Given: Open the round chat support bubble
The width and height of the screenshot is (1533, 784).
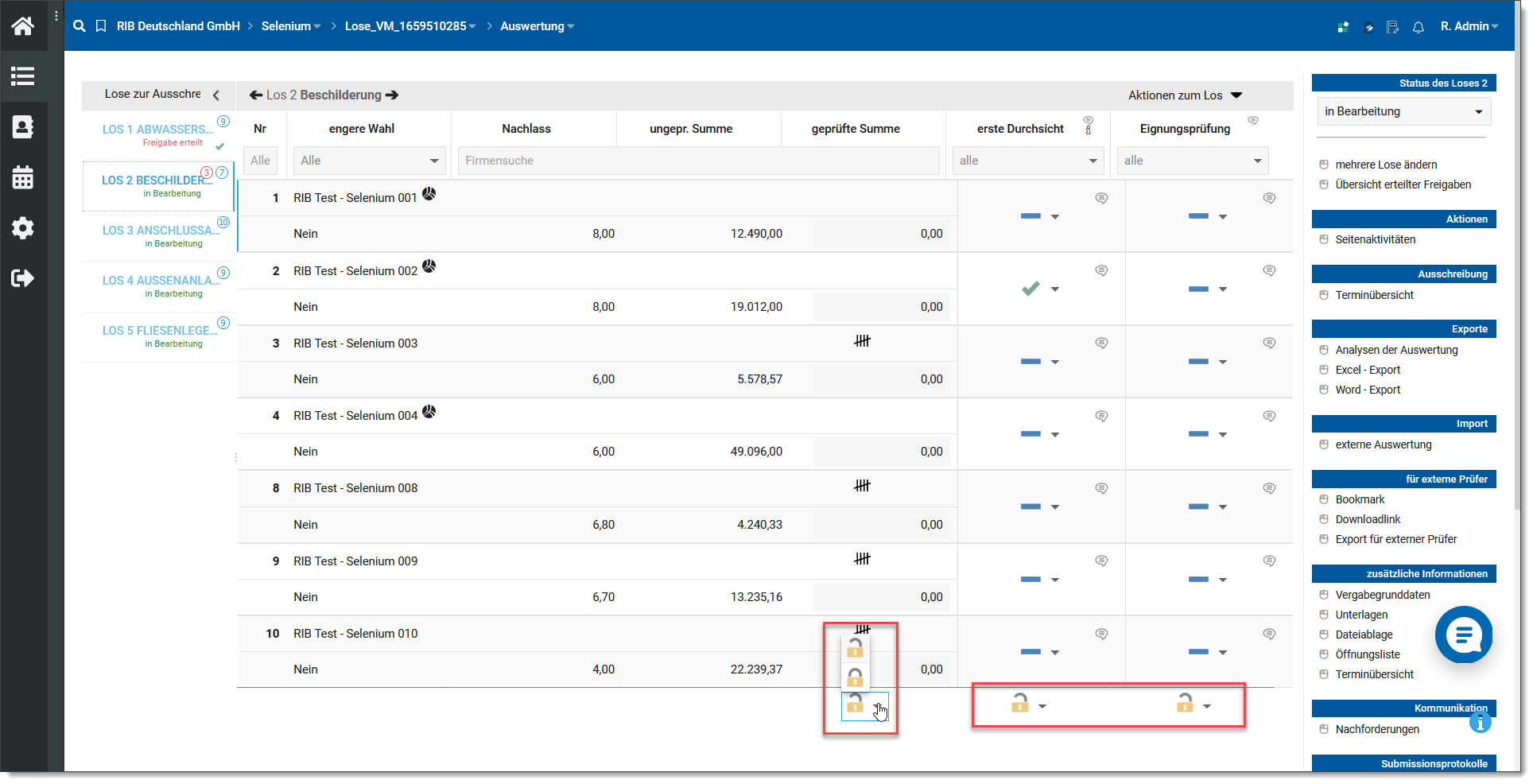Looking at the screenshot, I should (x=1464, y=635).
